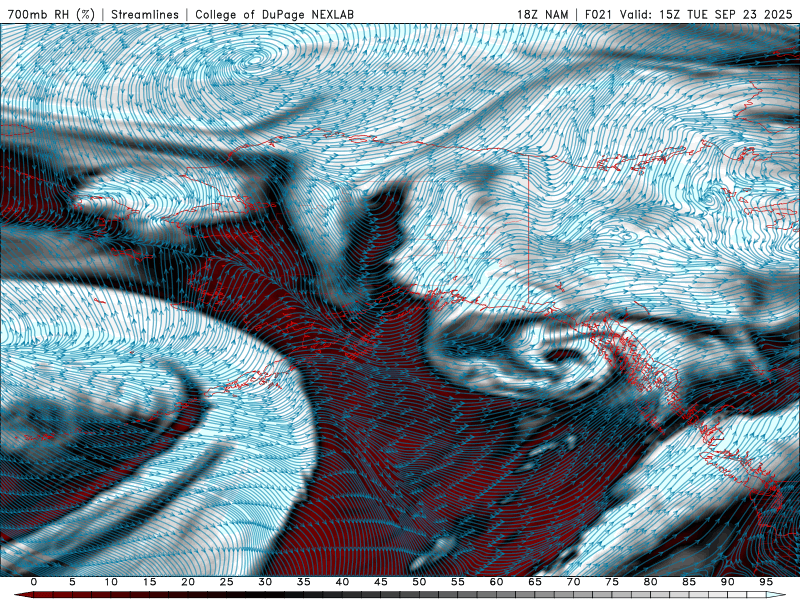Click the colorbar label "85"
The width and height of the screenshot is (800, 600).
point(689,582)
